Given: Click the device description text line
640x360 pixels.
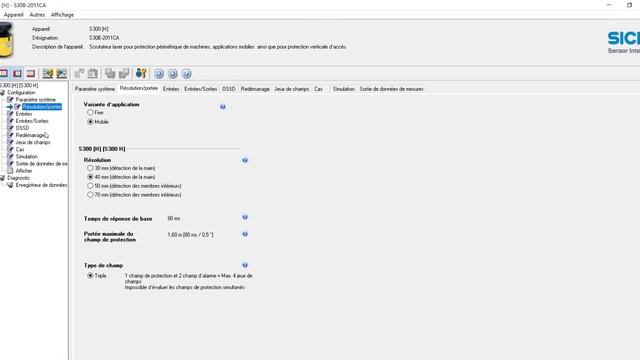Looking at the screenshot, I should pyautogui.click(x=218, y=47).
